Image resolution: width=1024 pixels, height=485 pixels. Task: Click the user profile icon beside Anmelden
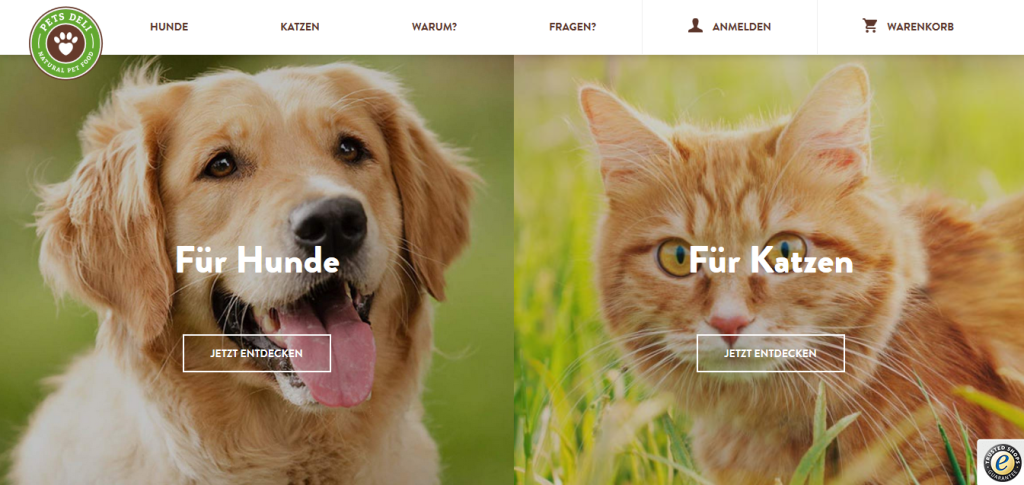[695, 26]
